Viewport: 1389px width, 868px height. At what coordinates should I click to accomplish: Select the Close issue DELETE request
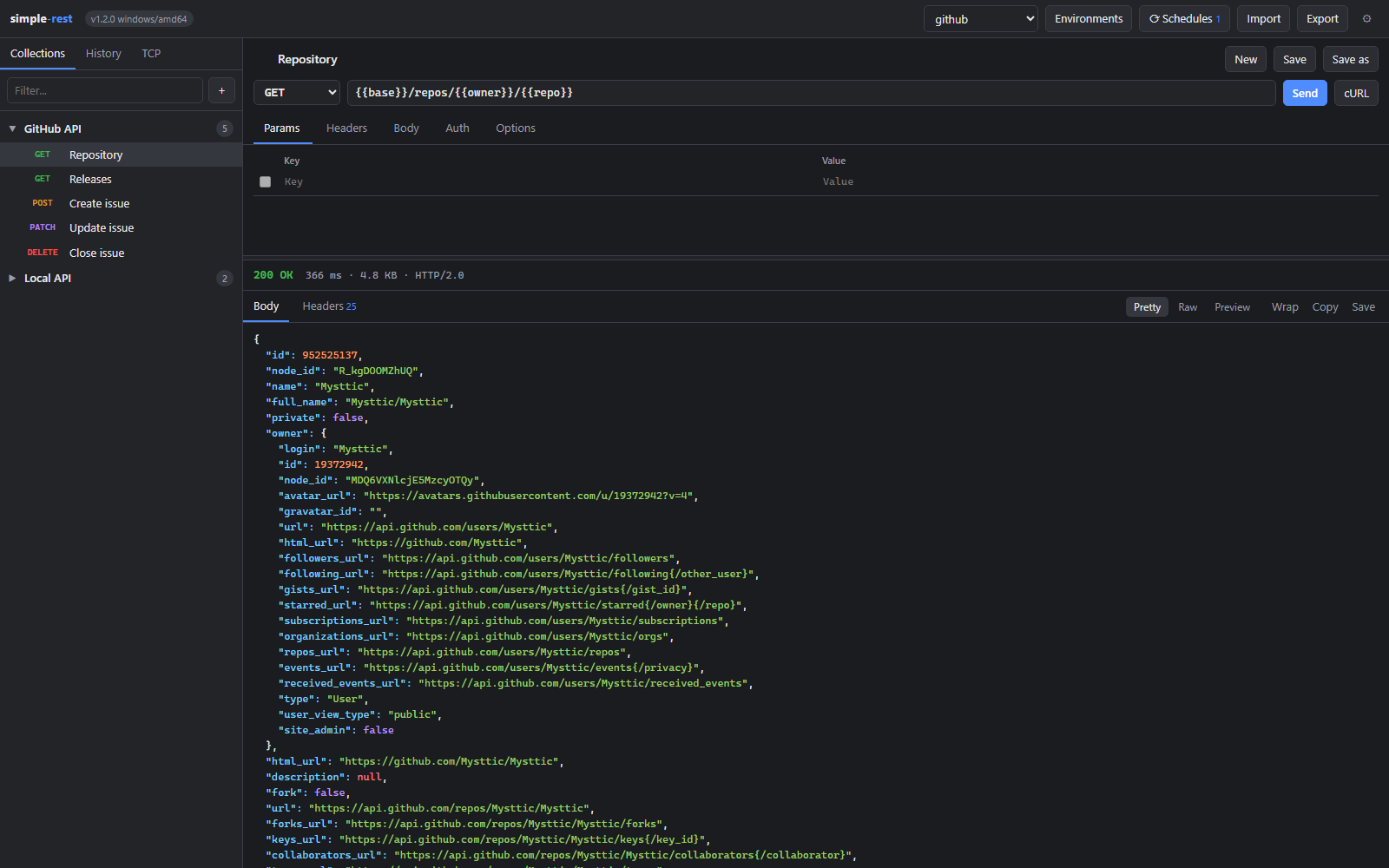[x=122, y=253]
